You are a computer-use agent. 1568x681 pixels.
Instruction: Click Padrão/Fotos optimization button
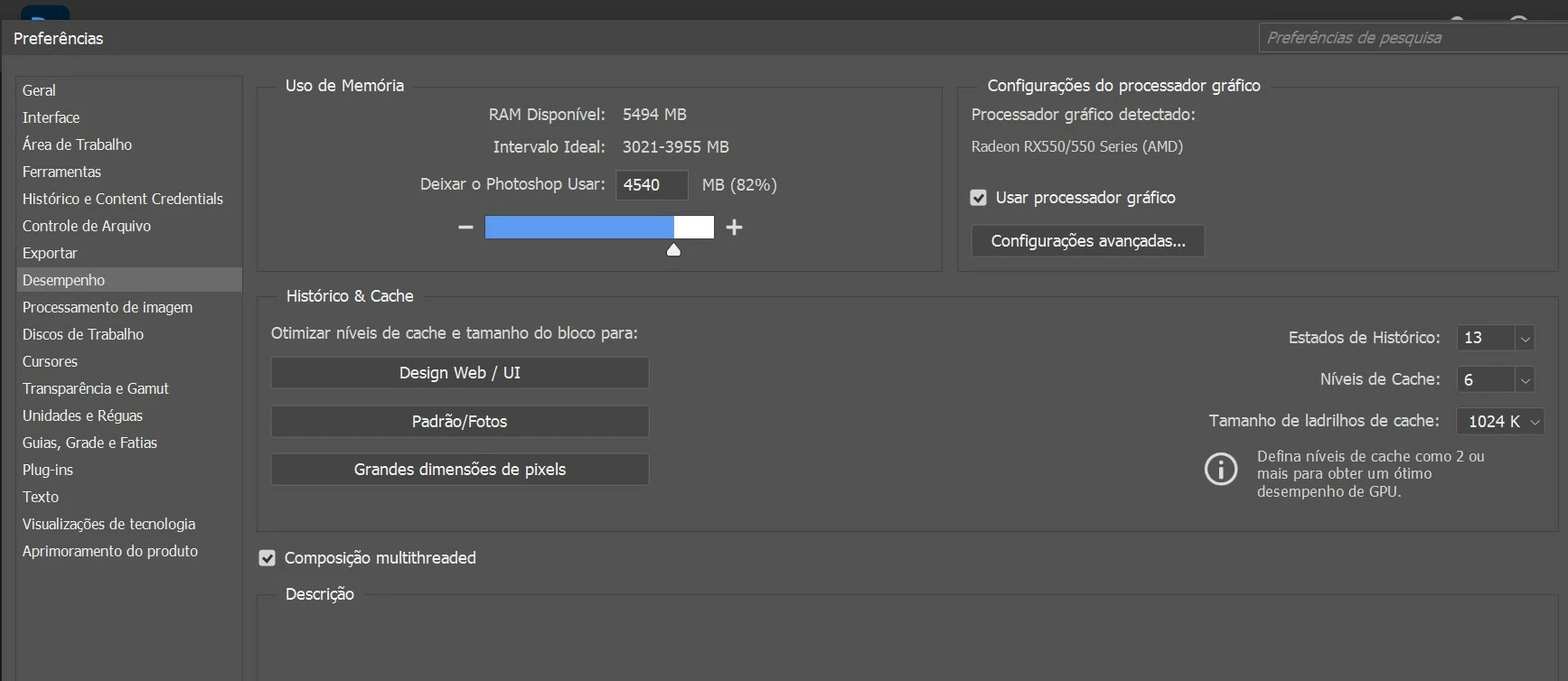[x=460, y=422]
